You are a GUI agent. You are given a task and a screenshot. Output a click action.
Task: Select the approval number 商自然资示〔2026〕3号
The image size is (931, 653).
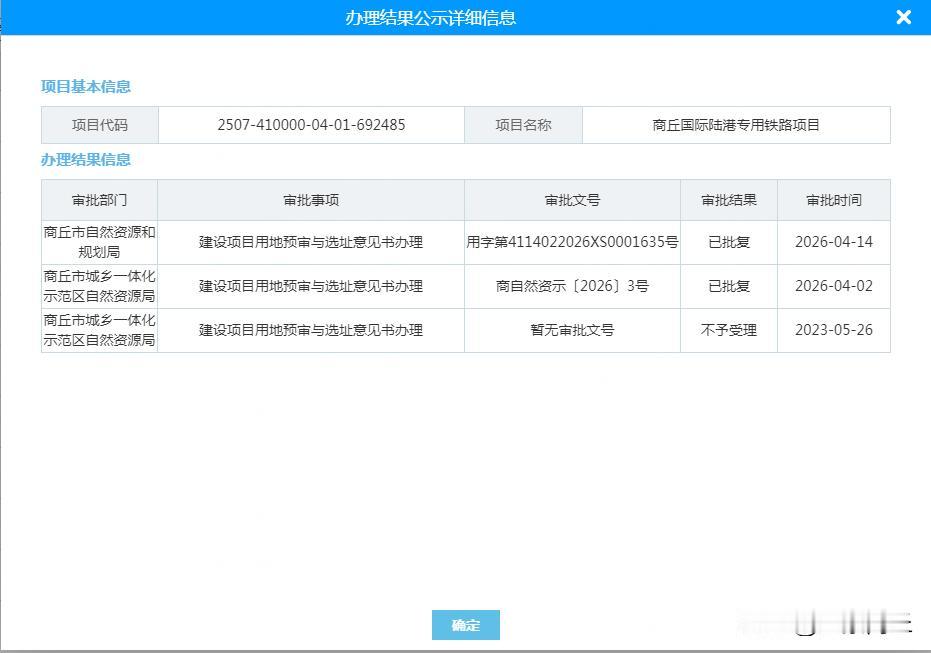571,286
